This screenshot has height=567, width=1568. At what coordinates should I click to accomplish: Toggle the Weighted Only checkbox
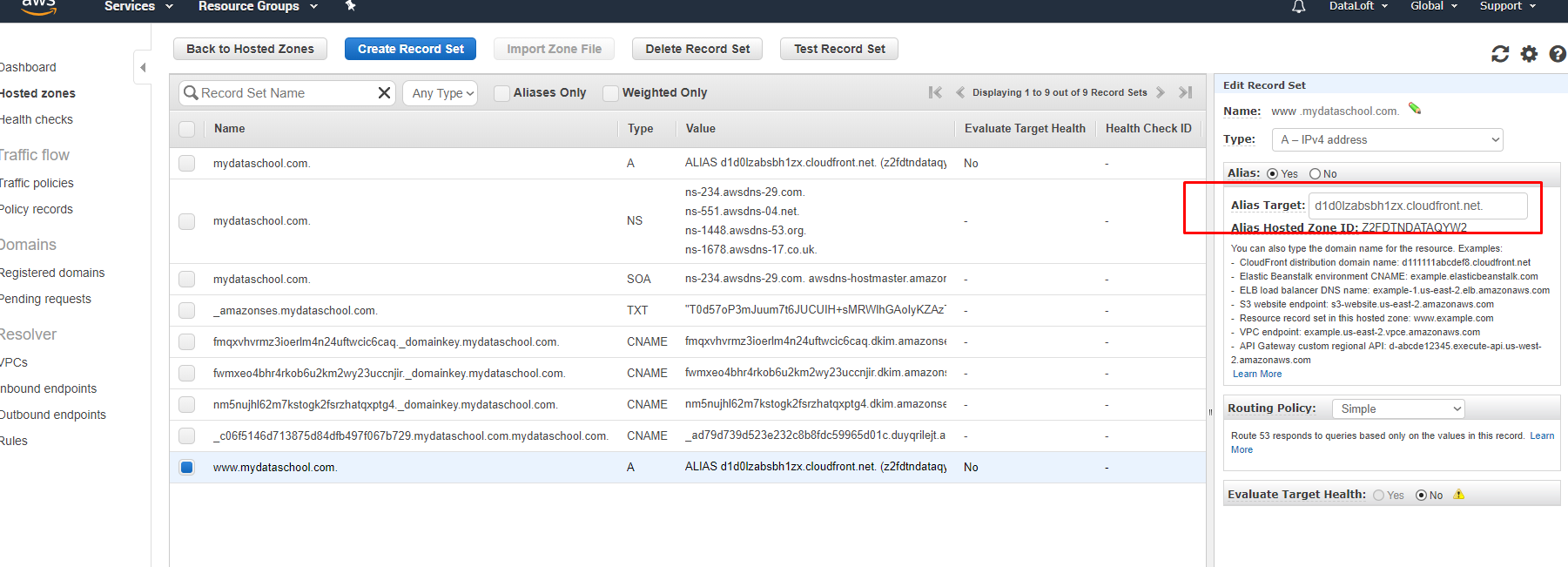(x=610, y=93)
